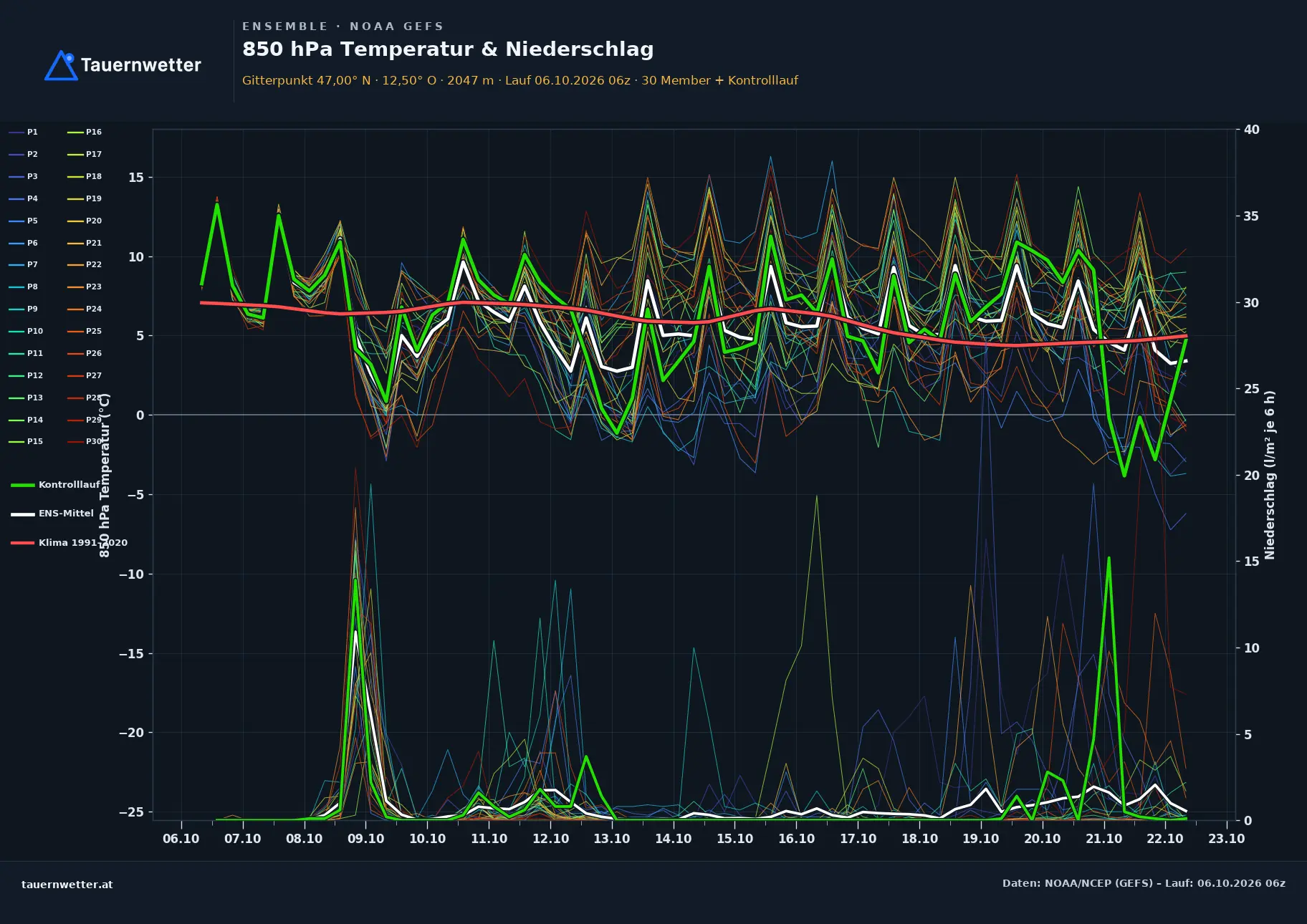
Task: Select the P3 legend entry
Action: click(23, 176)
